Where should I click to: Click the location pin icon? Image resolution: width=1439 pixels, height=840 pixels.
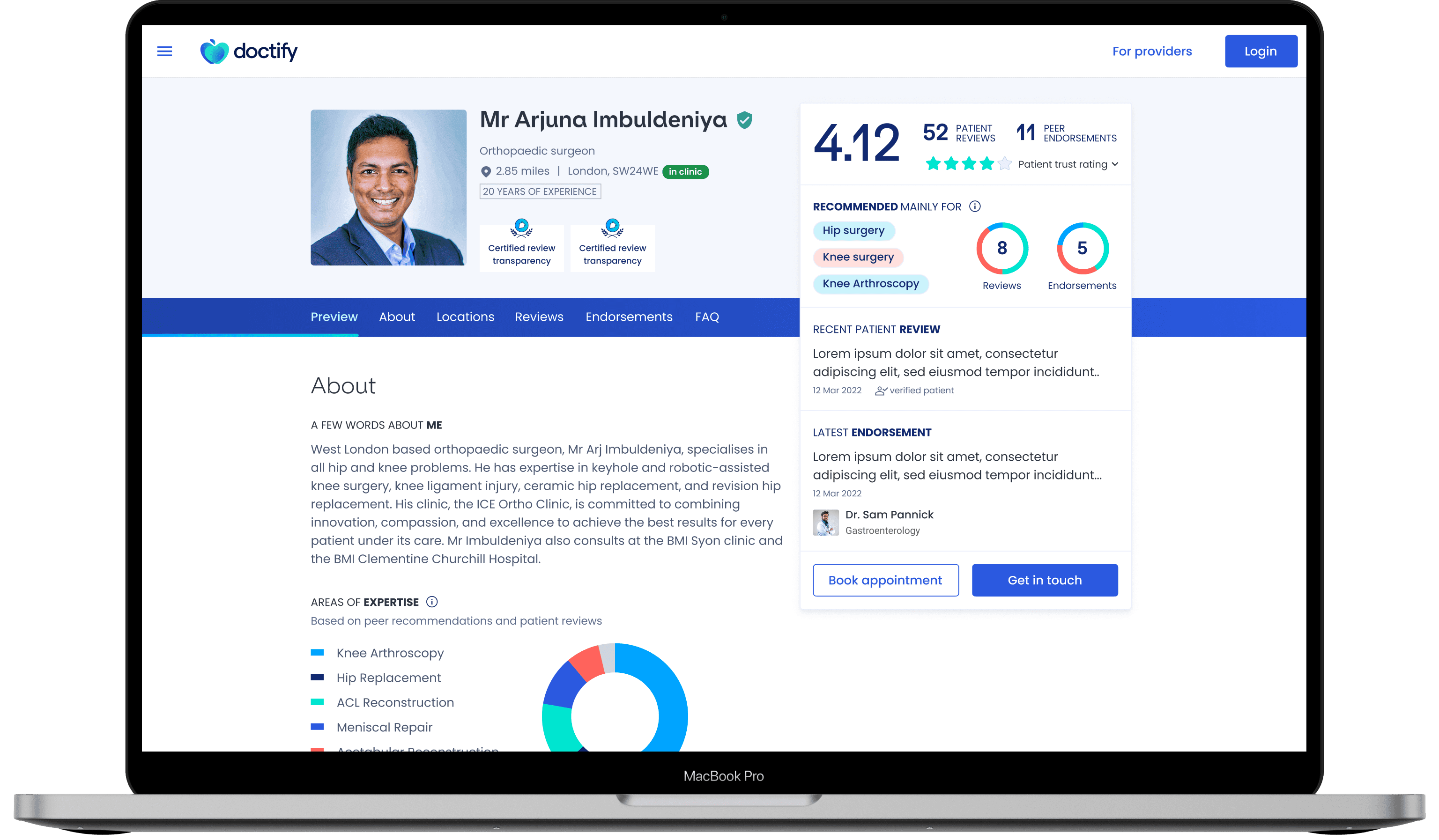486,171
